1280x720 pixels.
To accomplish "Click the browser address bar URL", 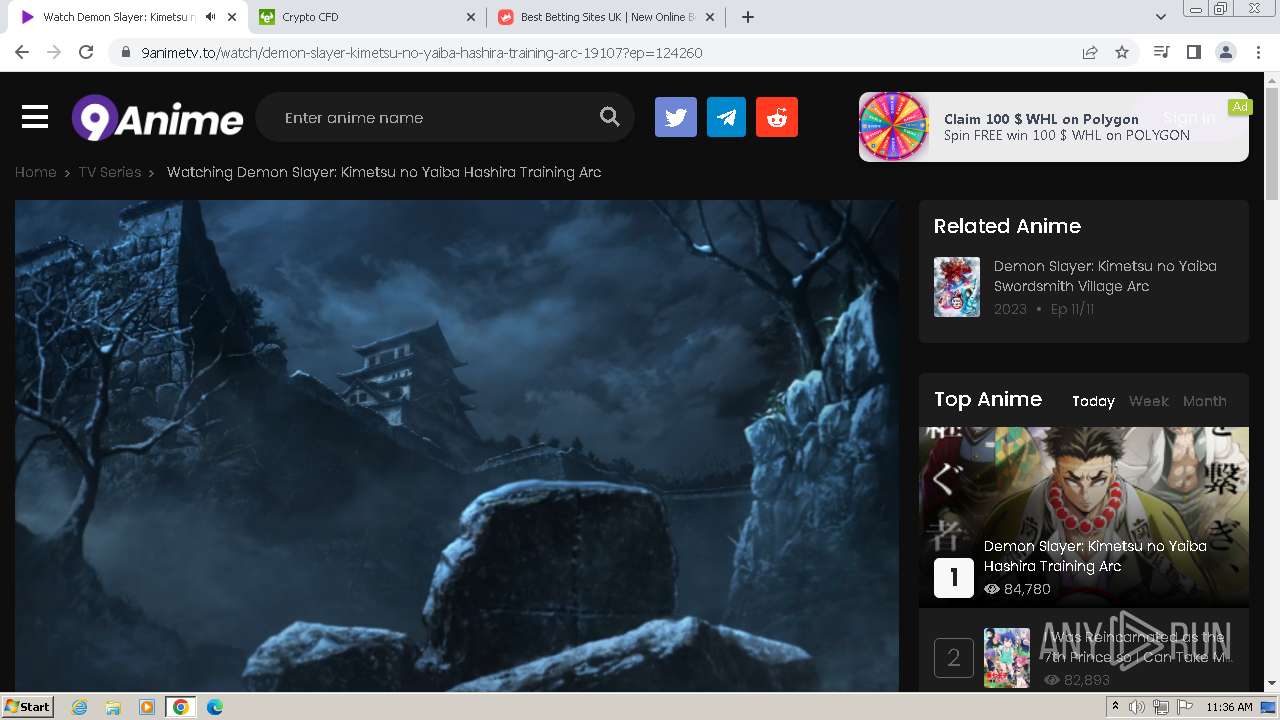I will click(x=422, y=53).
